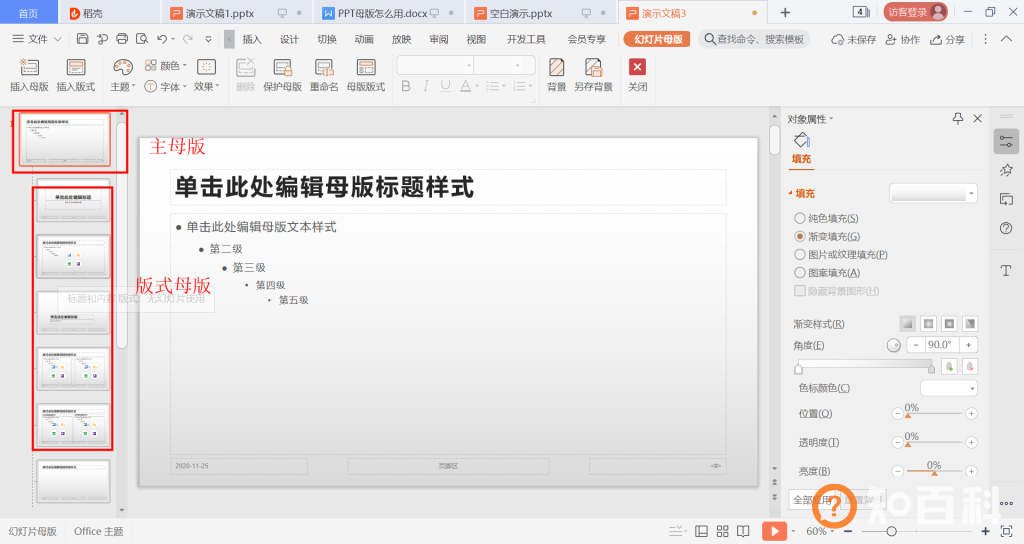1024x544 pixels.
Task: Expand 主题 (Theme) dropdown
Action: [x=134, y=86]
